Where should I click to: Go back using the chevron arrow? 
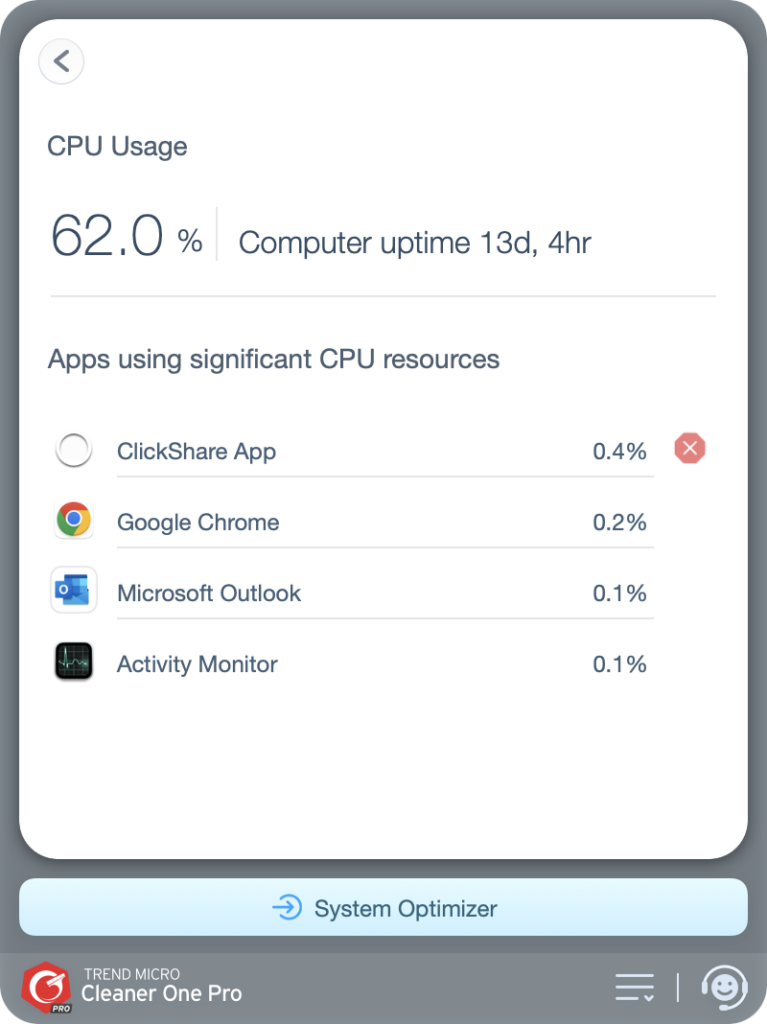click(x=61, y=61)
